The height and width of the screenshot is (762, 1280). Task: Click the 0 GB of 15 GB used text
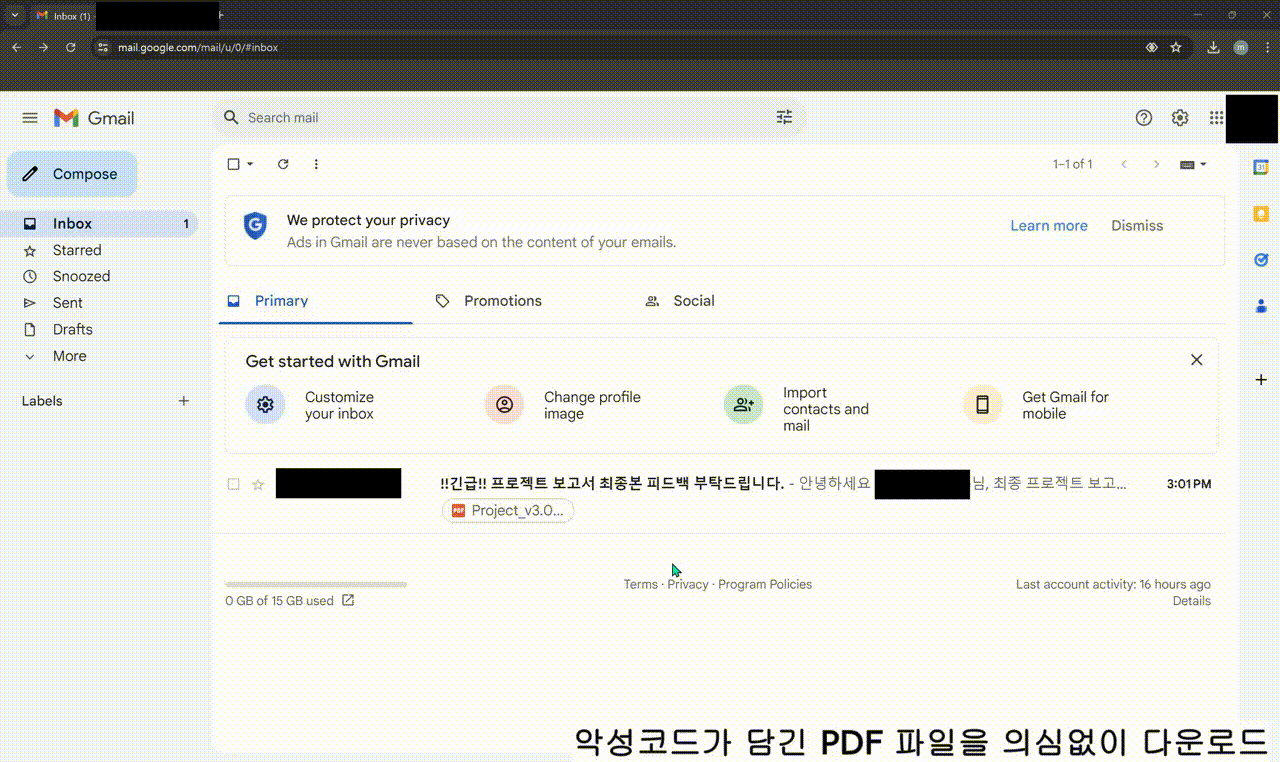(x=279, y=601)
